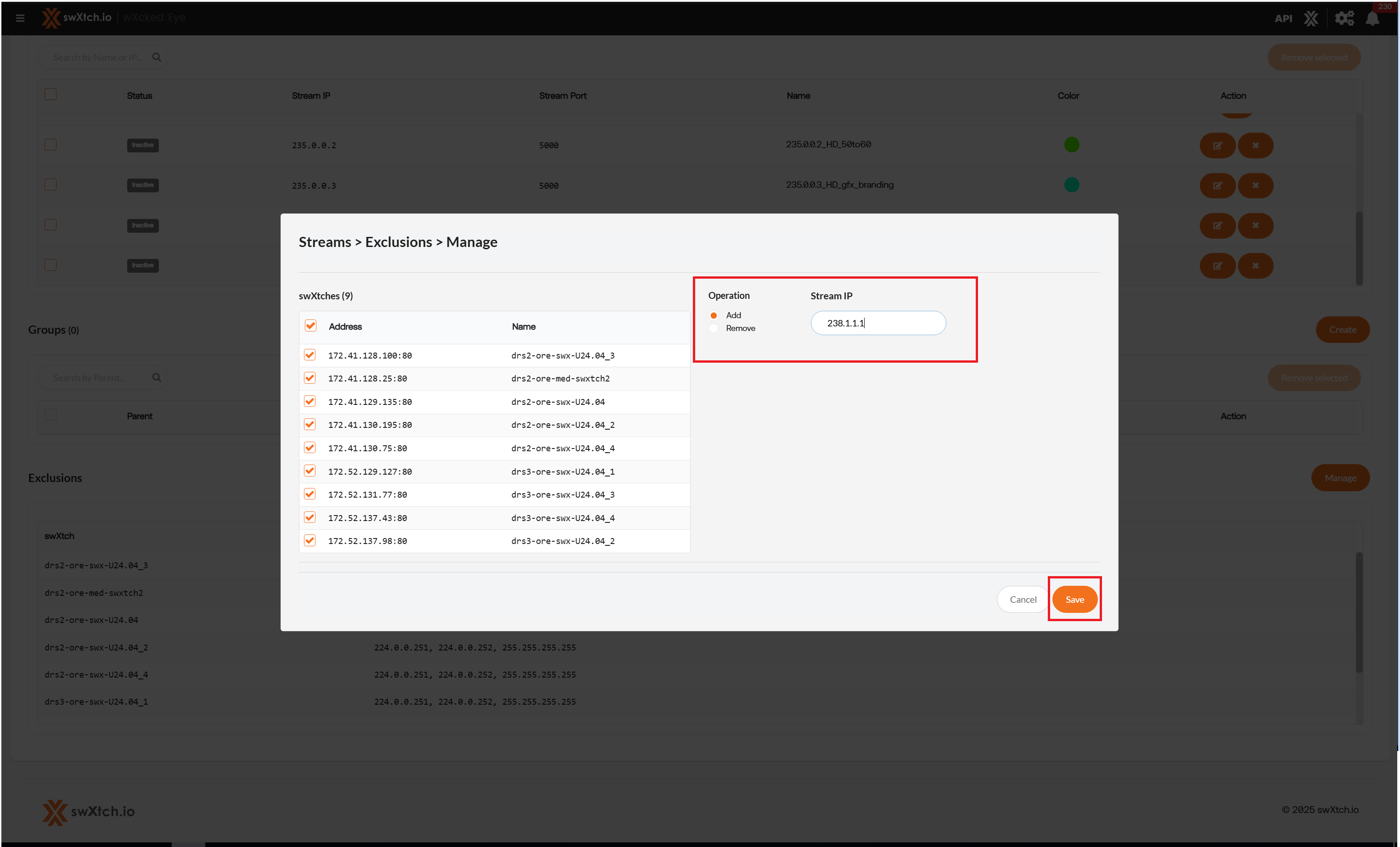Click the swXtch X icon in top bar
1400x847 pixels.
pos(1311,18)
